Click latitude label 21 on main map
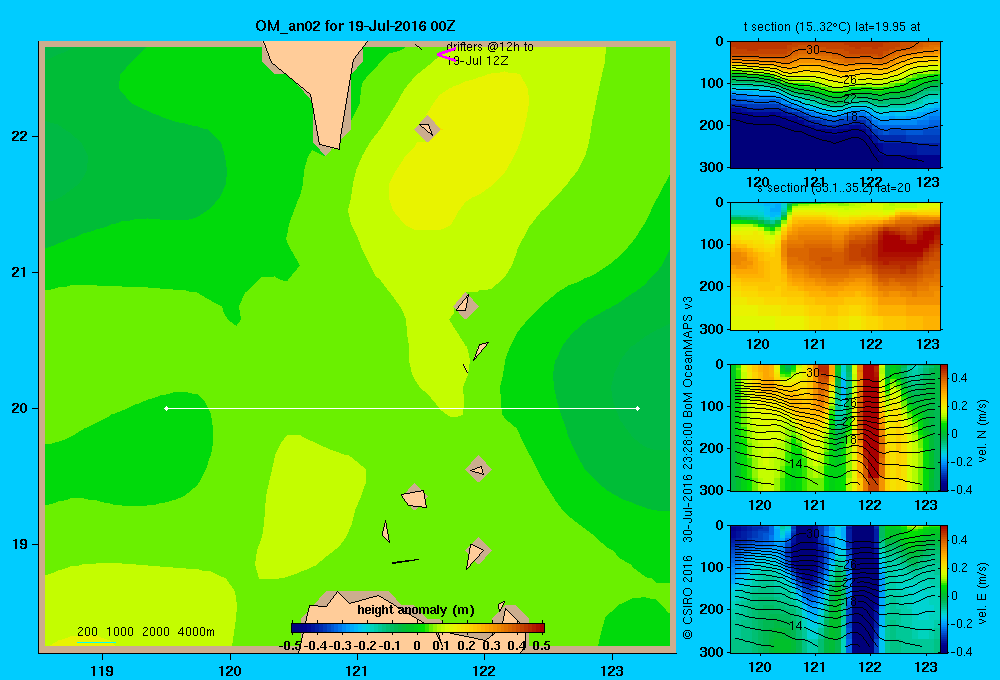 pos(20,272)
